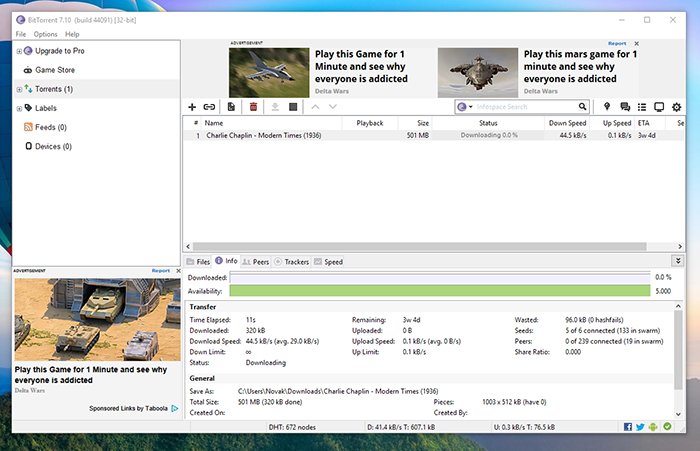Select Labels in the sidebar

coord(46,108)
